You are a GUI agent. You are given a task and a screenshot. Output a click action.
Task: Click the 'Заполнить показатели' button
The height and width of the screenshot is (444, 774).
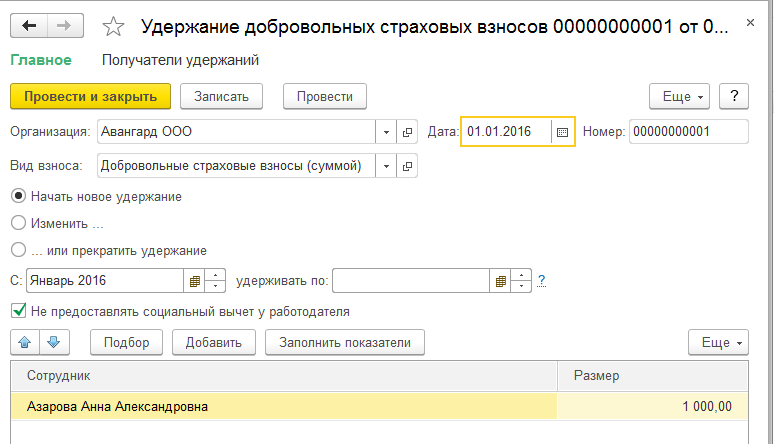click(345, 342)
